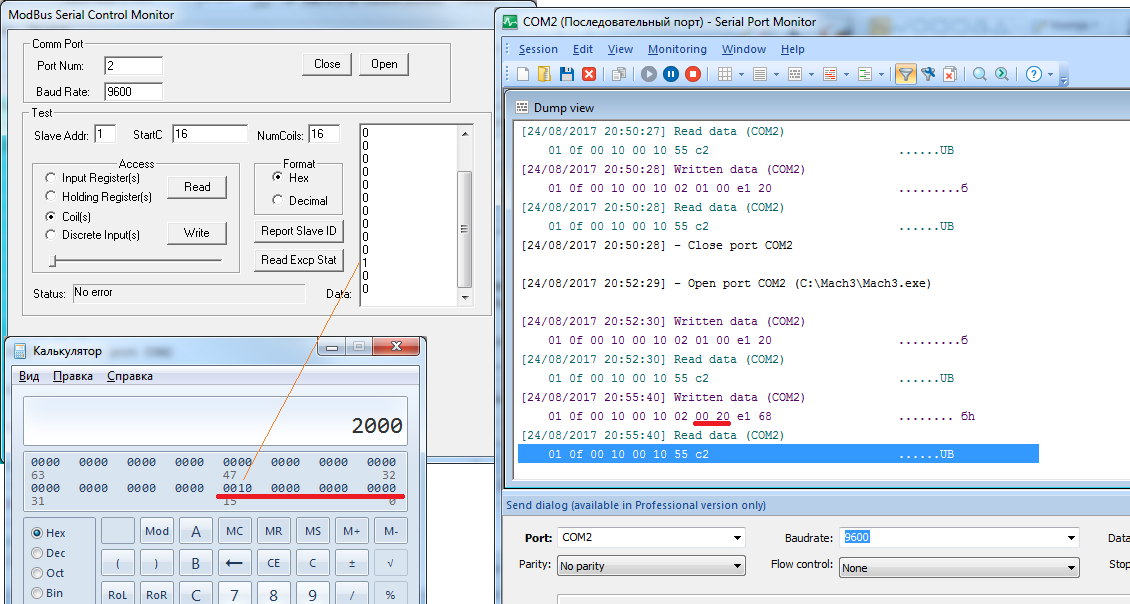The image size is (1130, 604).
Task: Select Input Register(s) radio button
Action: [x=50, y=177]
